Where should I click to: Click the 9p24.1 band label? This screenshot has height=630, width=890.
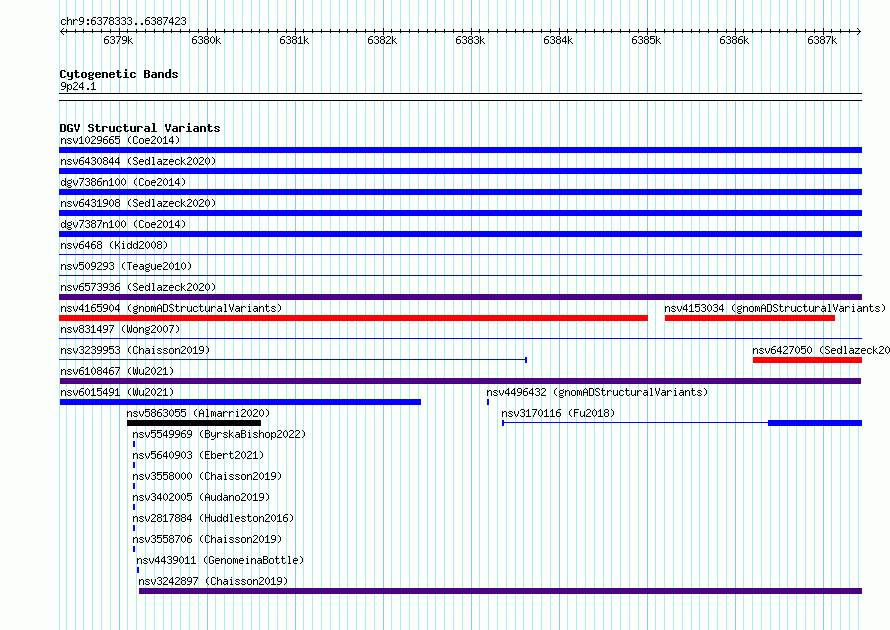tap(78, 86)
